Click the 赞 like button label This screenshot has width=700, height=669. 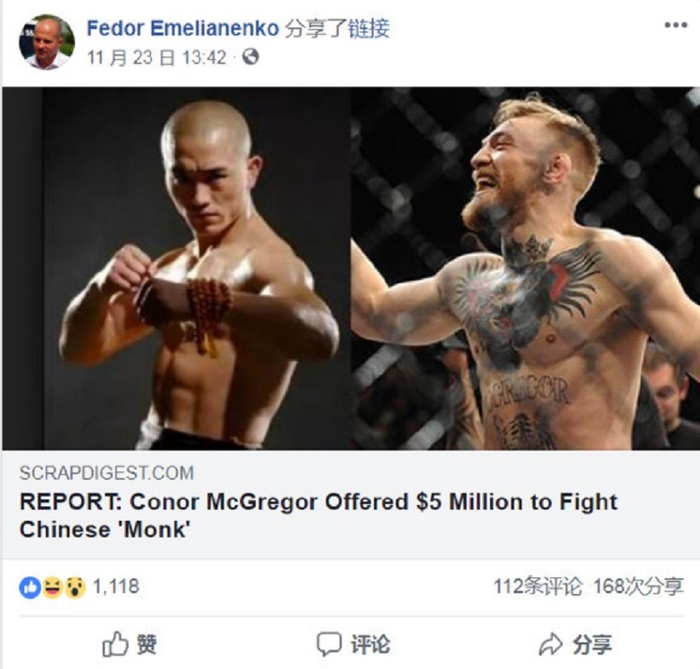(x=146, y=644)
